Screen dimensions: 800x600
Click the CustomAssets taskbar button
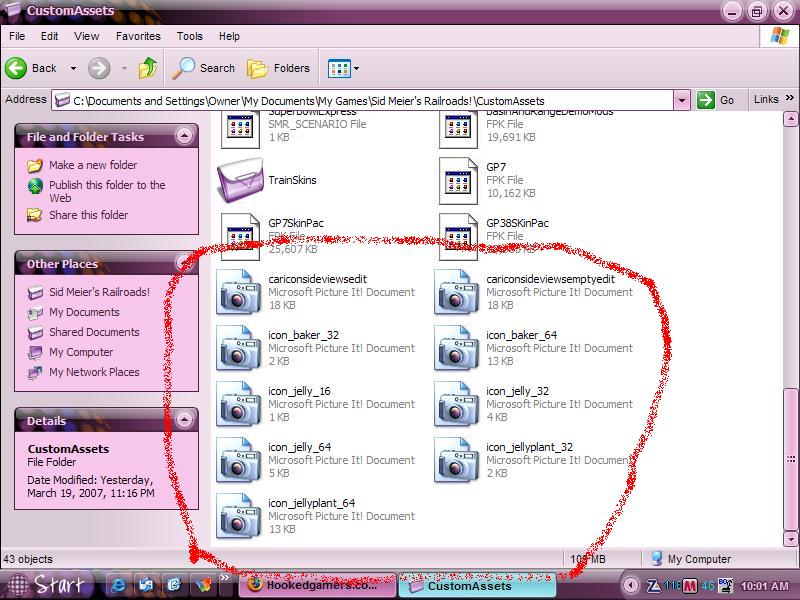(x=477, y=586)
